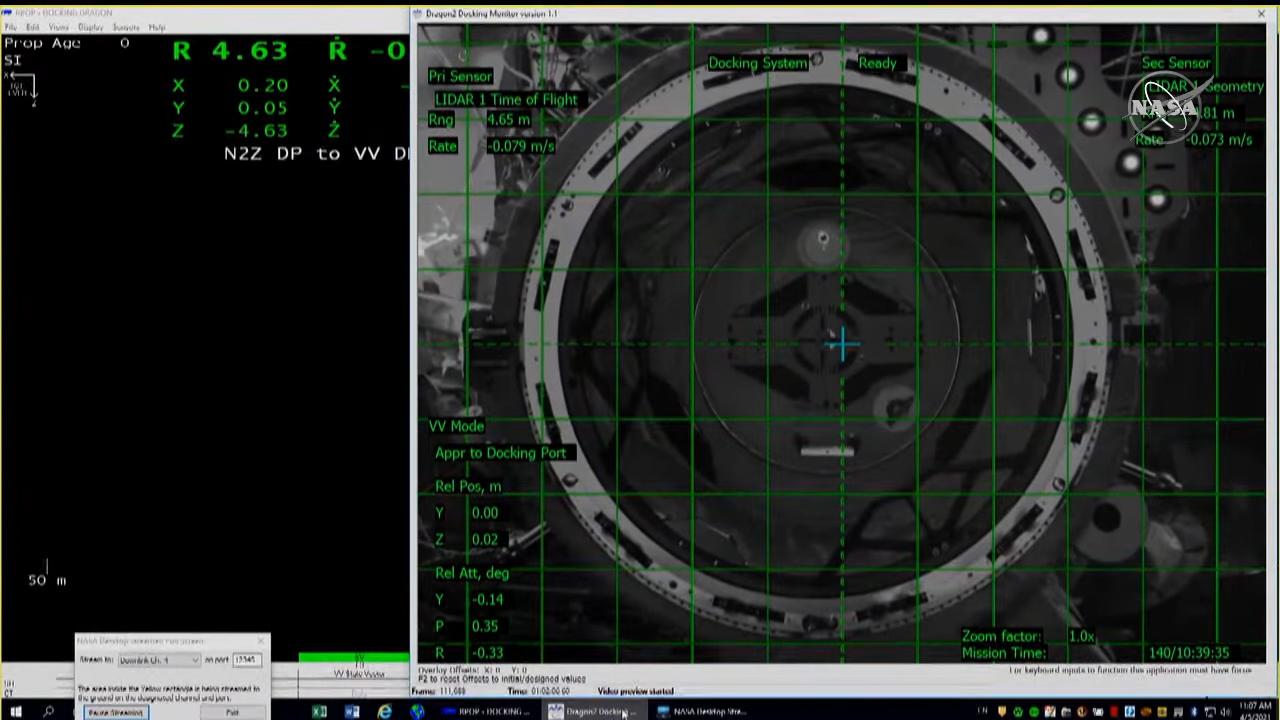Open Internet Explorer from the taskbar
Image resolution: width=1280 pixels, height=720 pixels.
tap(385, 712)
